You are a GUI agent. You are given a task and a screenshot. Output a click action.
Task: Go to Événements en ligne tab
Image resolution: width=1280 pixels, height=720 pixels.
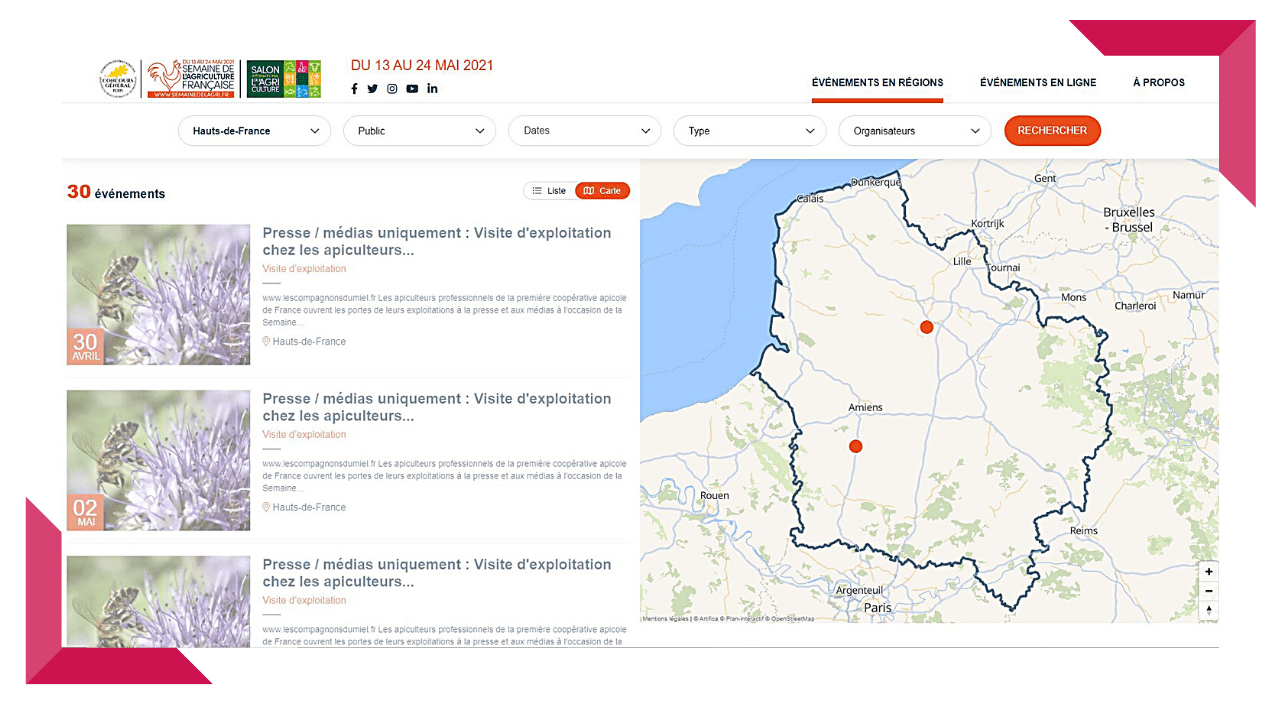point(1038,83)
